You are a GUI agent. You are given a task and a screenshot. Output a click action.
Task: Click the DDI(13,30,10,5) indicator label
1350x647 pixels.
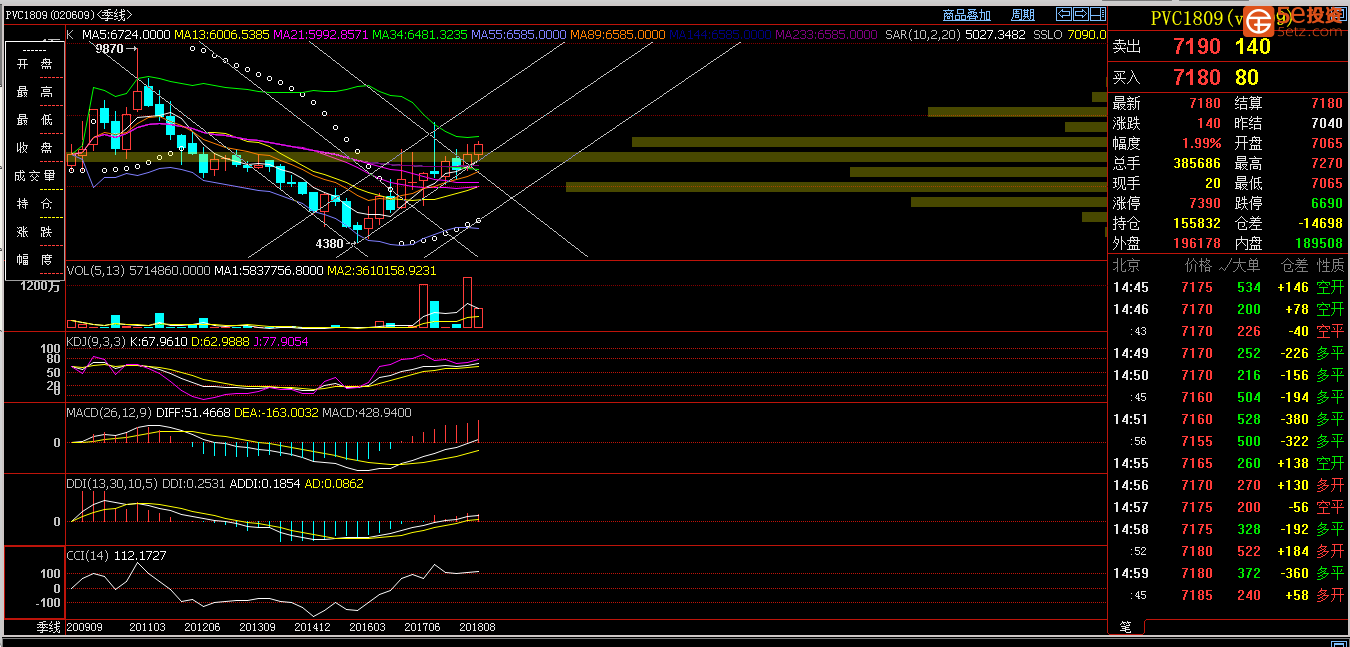click(x=112, y=483)
